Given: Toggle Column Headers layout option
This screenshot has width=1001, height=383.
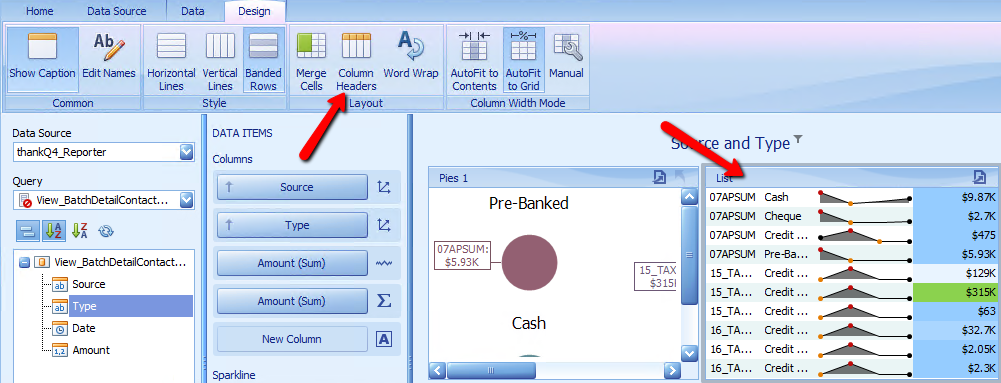Looking at the screenshot, I should click(356, 59).
